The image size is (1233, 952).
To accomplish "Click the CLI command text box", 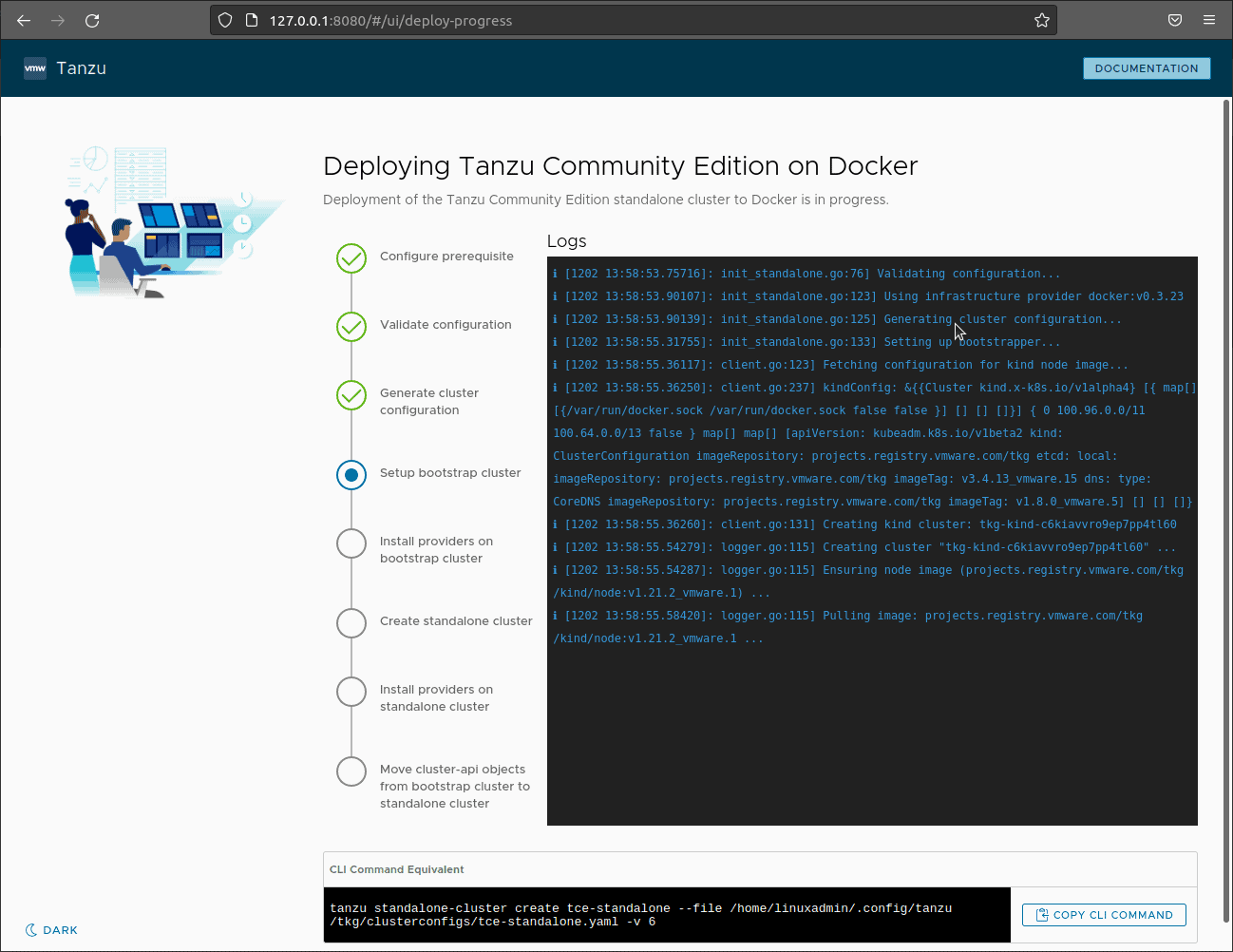I will [x=667, y=915].
